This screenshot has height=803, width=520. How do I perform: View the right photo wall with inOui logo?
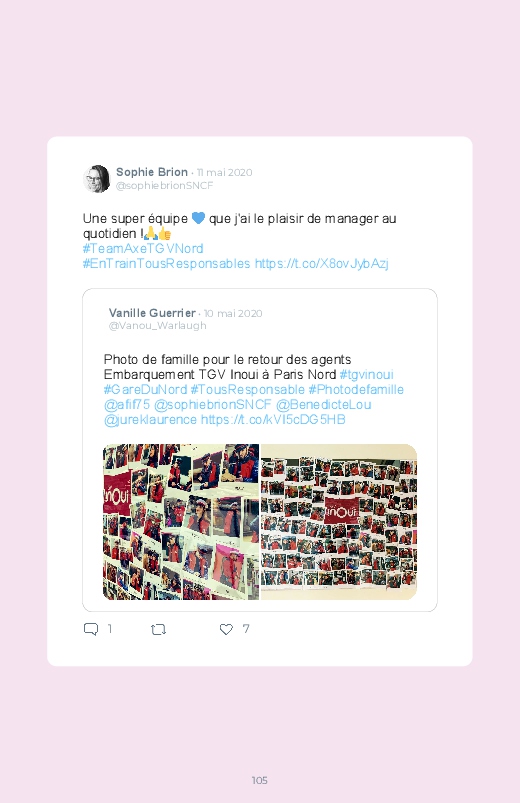pos(339,521)
